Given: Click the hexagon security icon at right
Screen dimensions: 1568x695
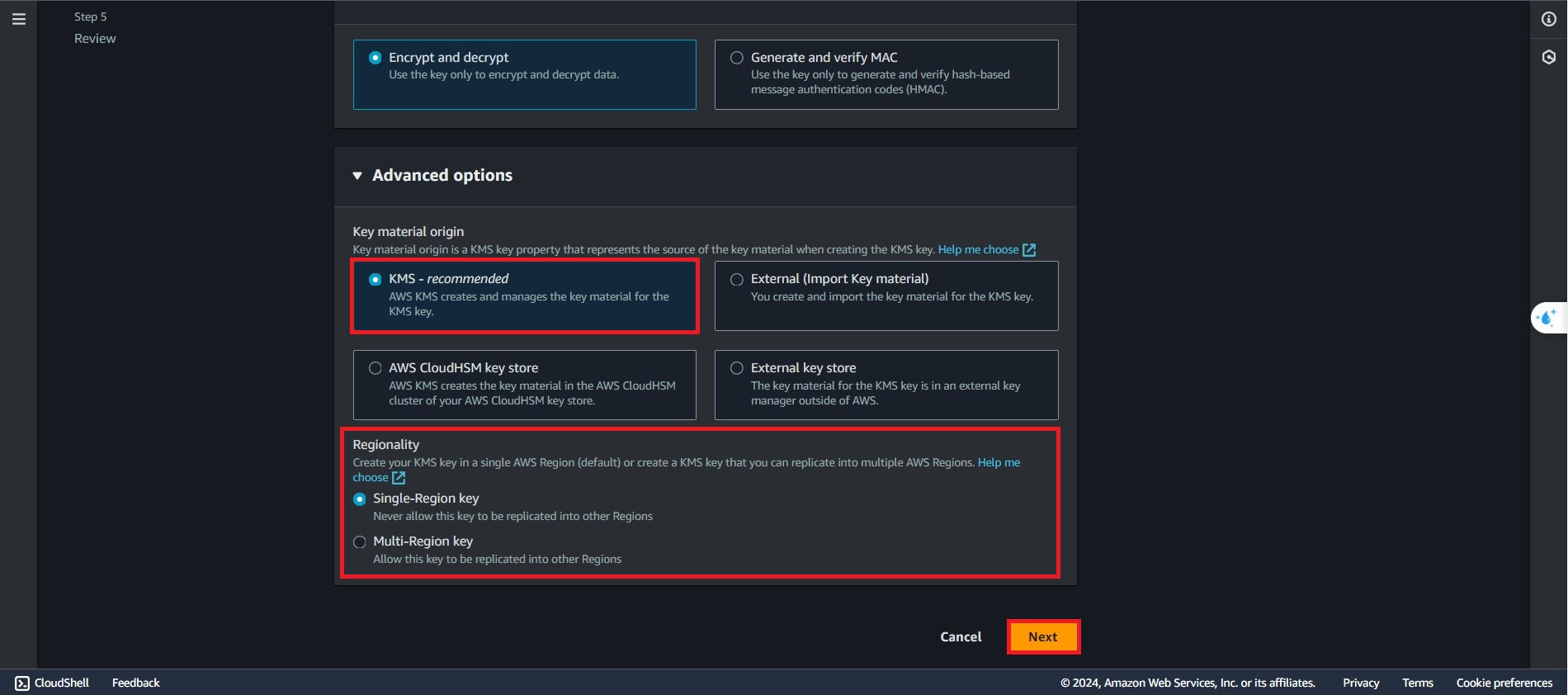Looking at the screenshot, I should tap(1548, 57).
